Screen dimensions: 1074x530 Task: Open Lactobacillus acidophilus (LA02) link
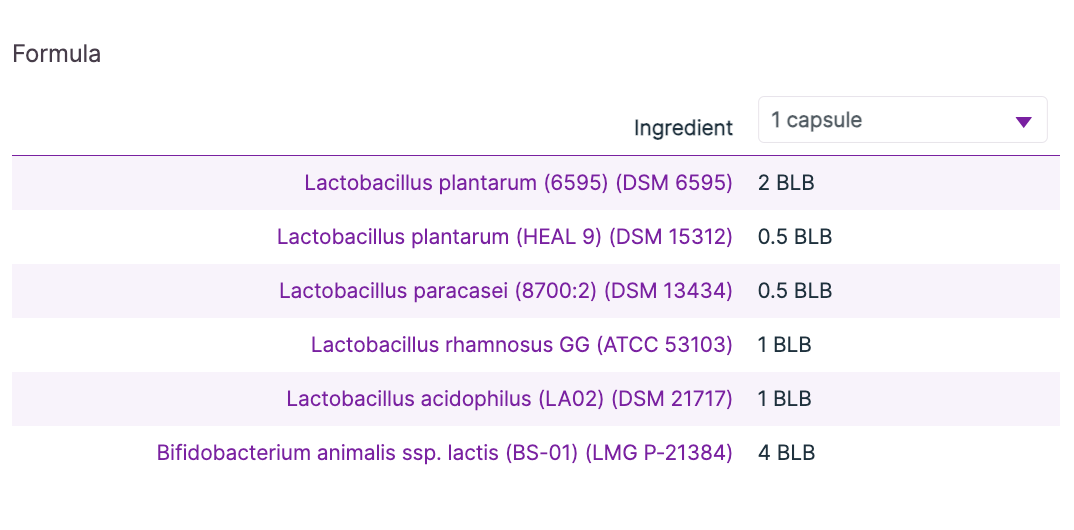click(509, 399)
